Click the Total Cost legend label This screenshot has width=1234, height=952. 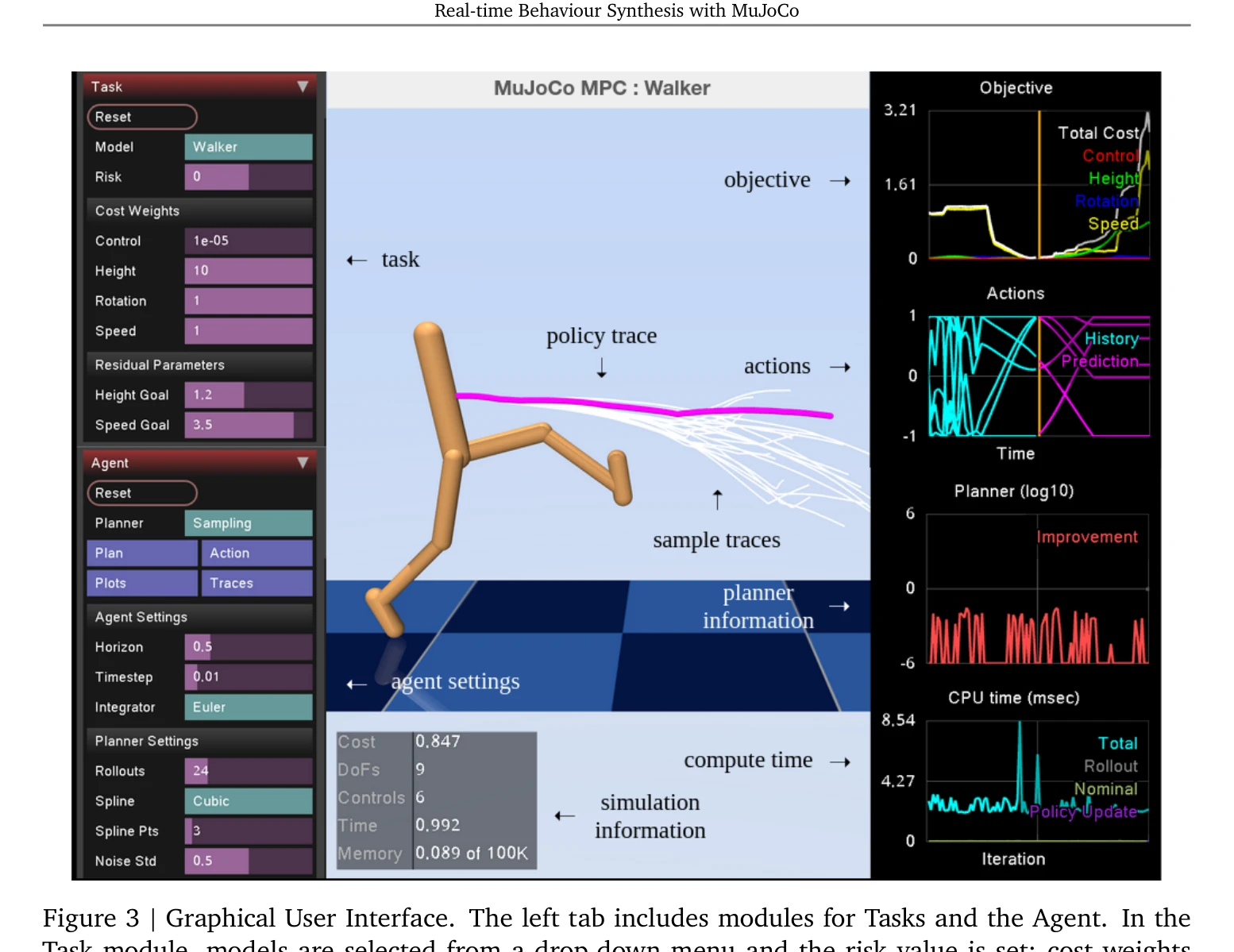point(1098,133)
